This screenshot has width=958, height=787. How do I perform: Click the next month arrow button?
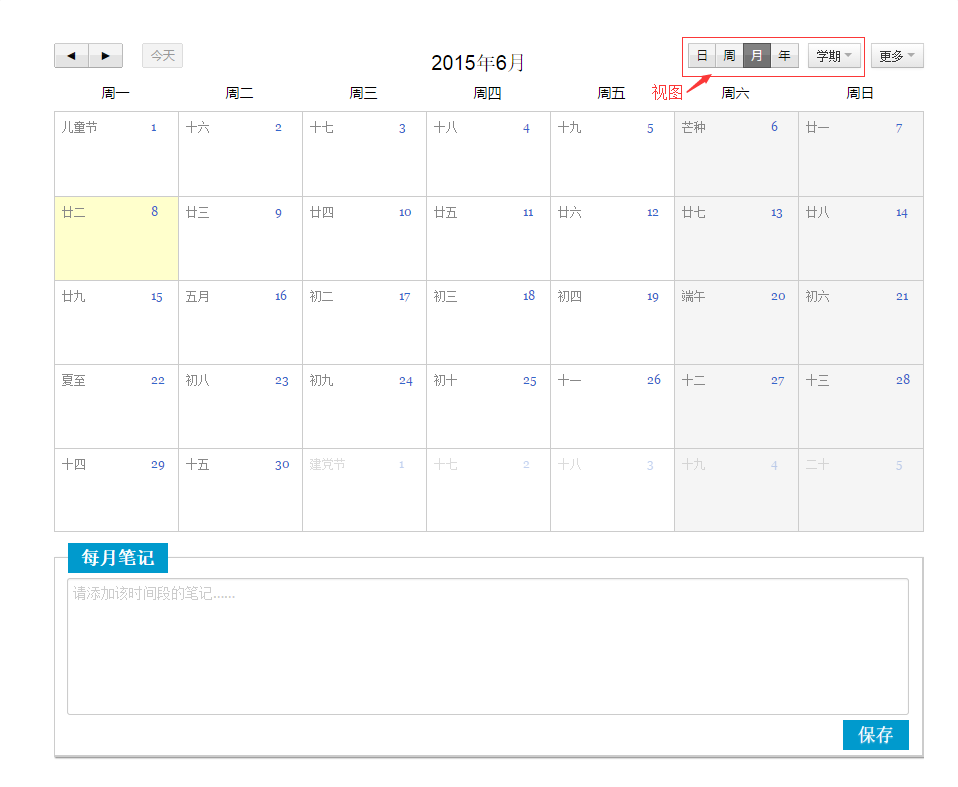click(106, 56)
